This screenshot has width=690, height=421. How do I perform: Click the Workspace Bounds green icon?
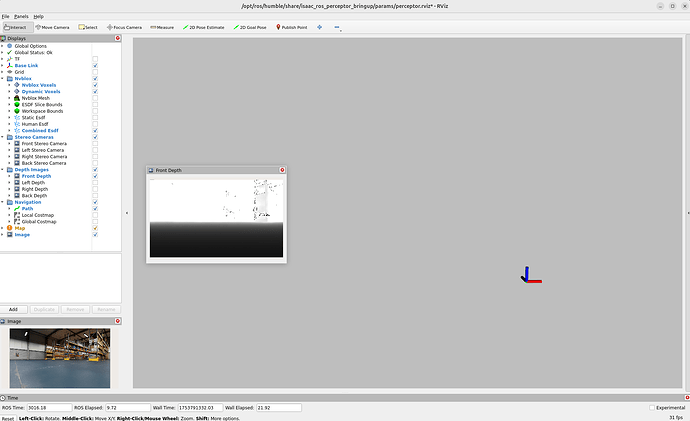click(x=17, y=111)
